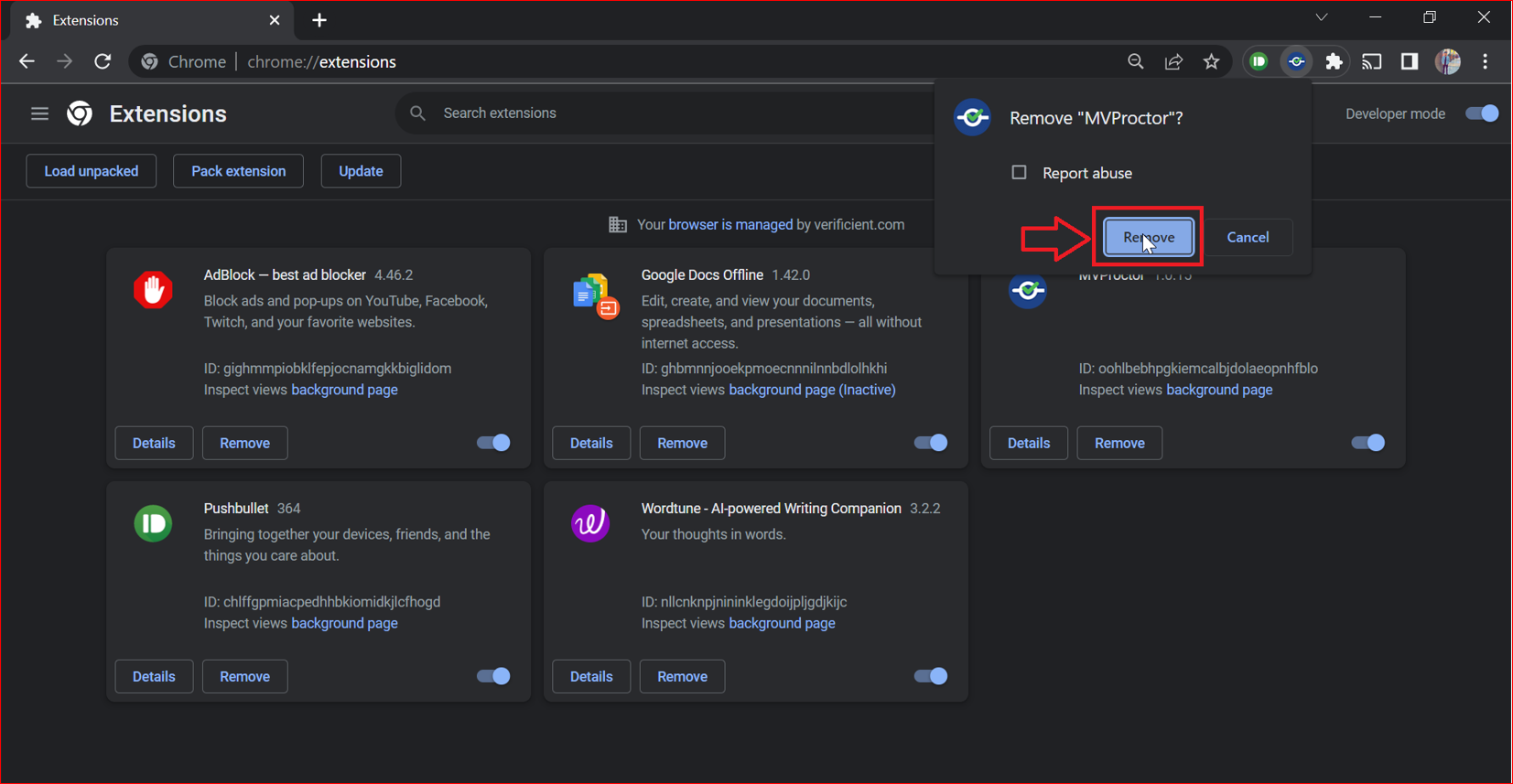Image resolution: width=1513 pixels, height=784 pixels.
Task: Confirm Remove in the MVProctor dialog
Action: click(1149, 237)
